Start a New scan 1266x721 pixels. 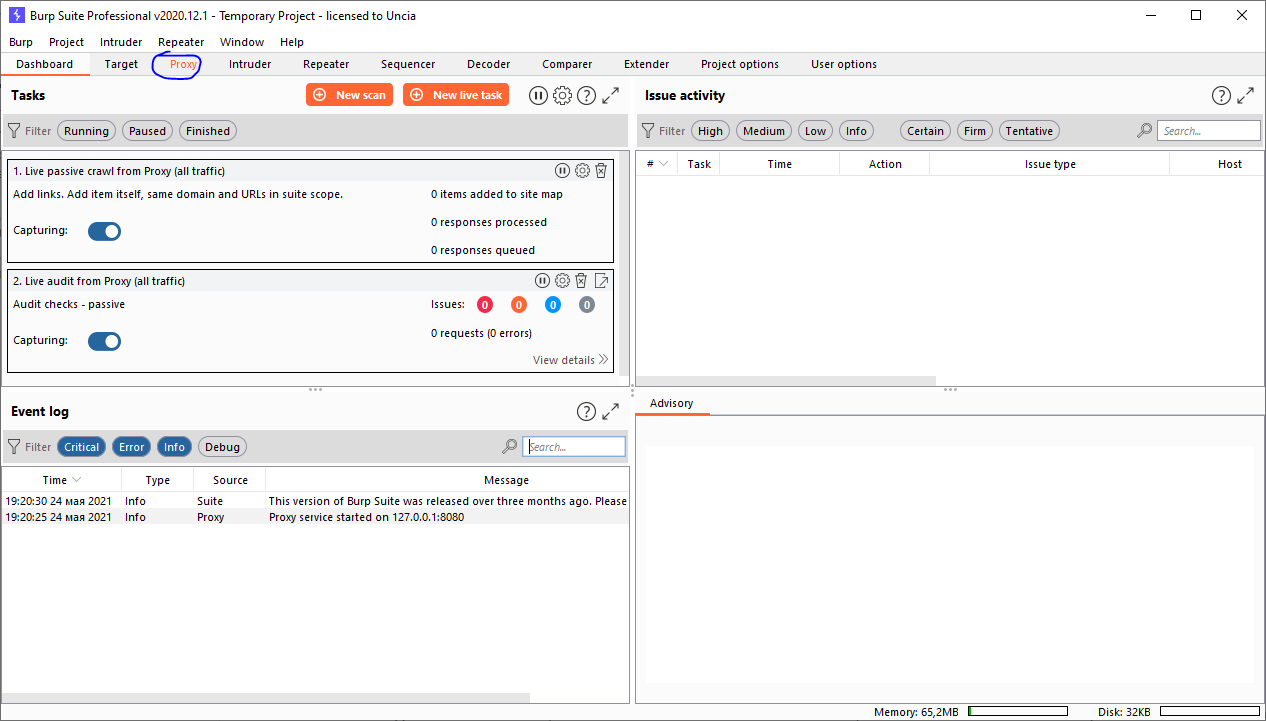350,95
